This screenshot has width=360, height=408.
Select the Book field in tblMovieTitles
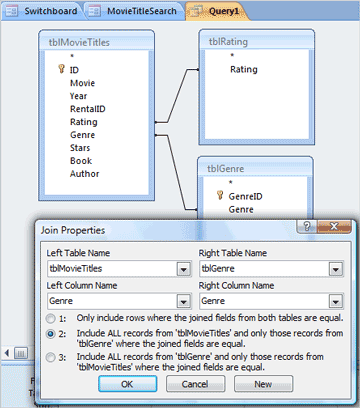coord(81,161)
